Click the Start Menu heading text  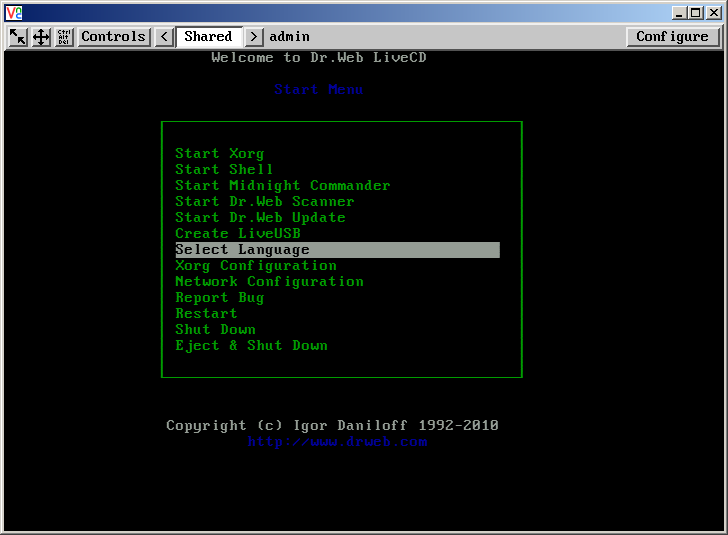point(318,89)
